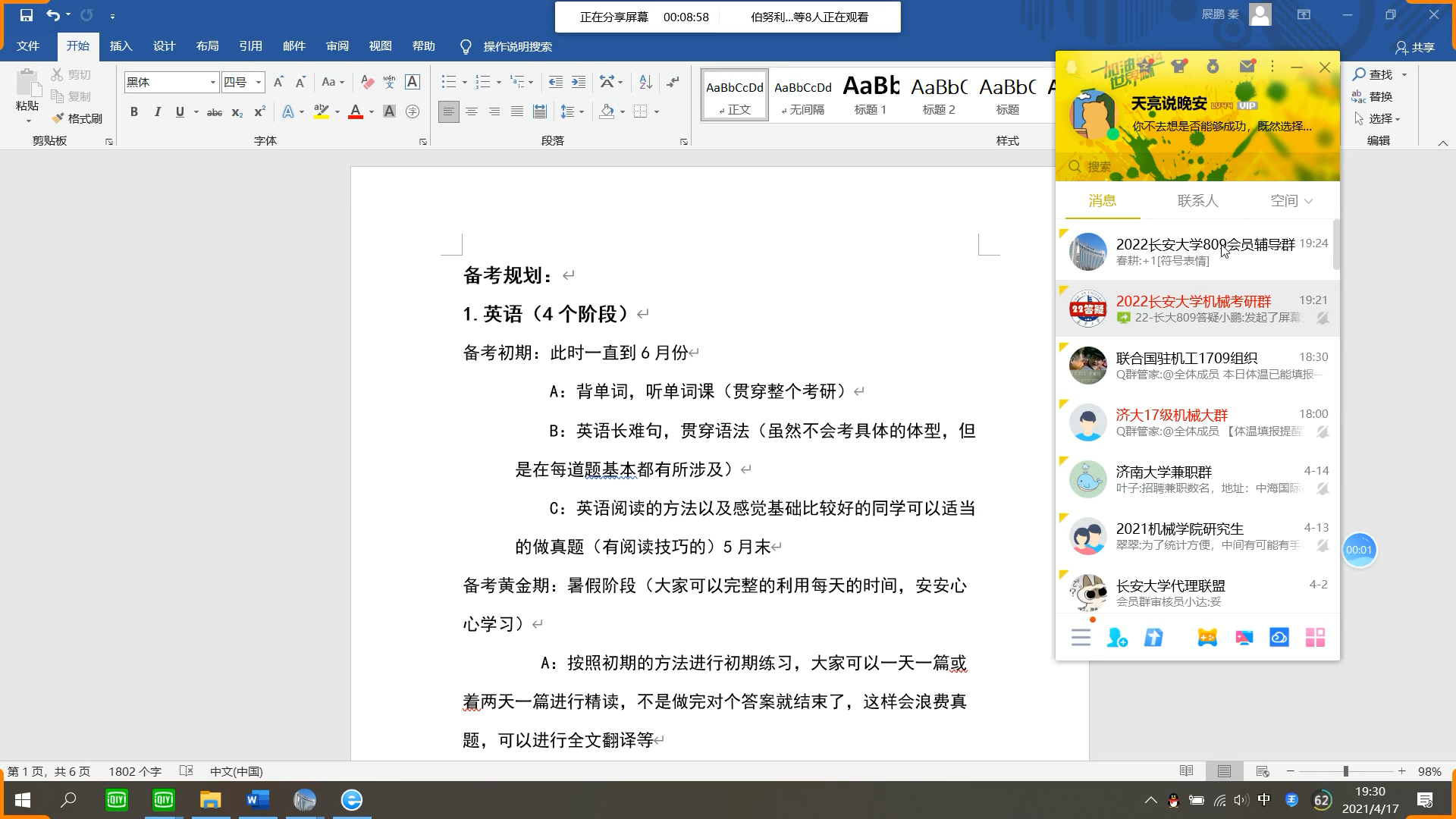Apply the 无间隔 style
Image resolution: width=1456 pixels, height=819 pixels.
click(803, 95)
